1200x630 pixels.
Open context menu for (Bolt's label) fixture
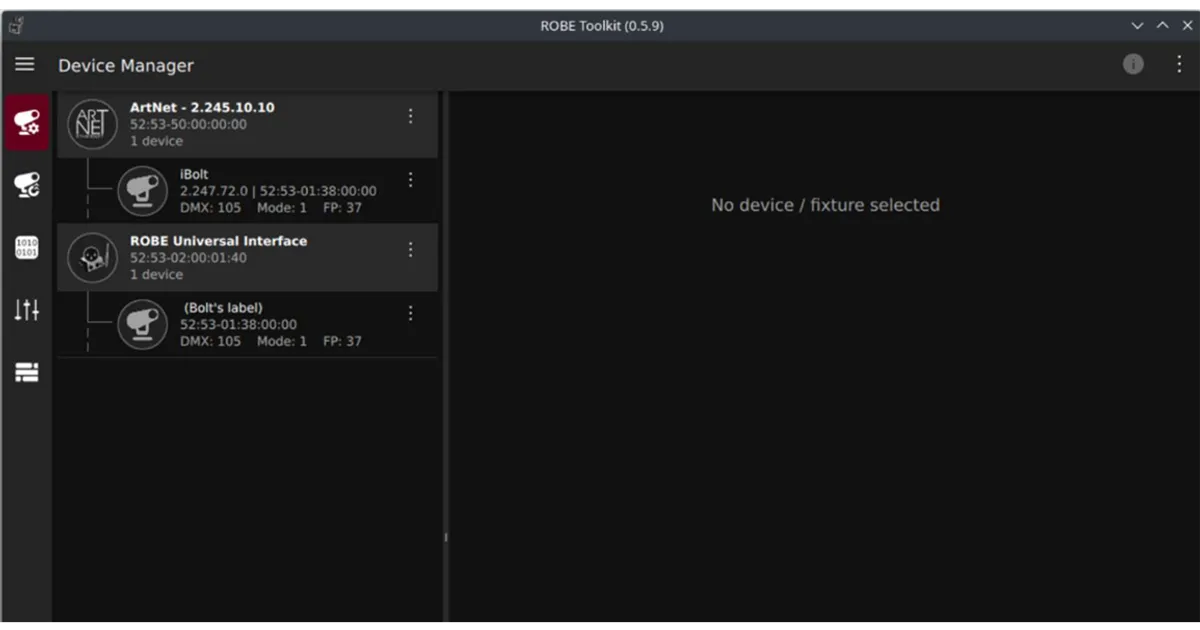click(410, 313)
